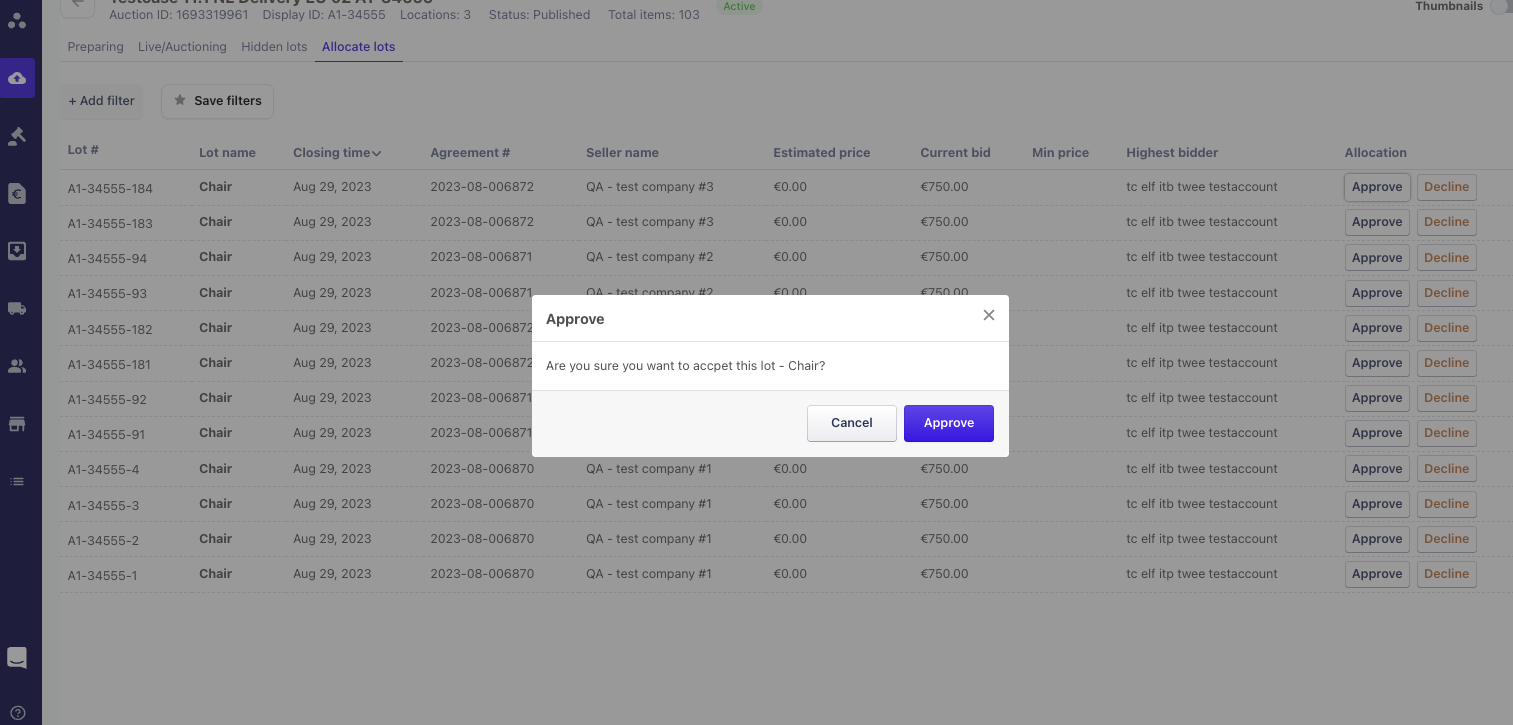The width and height of the screenshot is (1513, 725).
Task: Toggle the Thumbnails switch
Action: 1500,7
